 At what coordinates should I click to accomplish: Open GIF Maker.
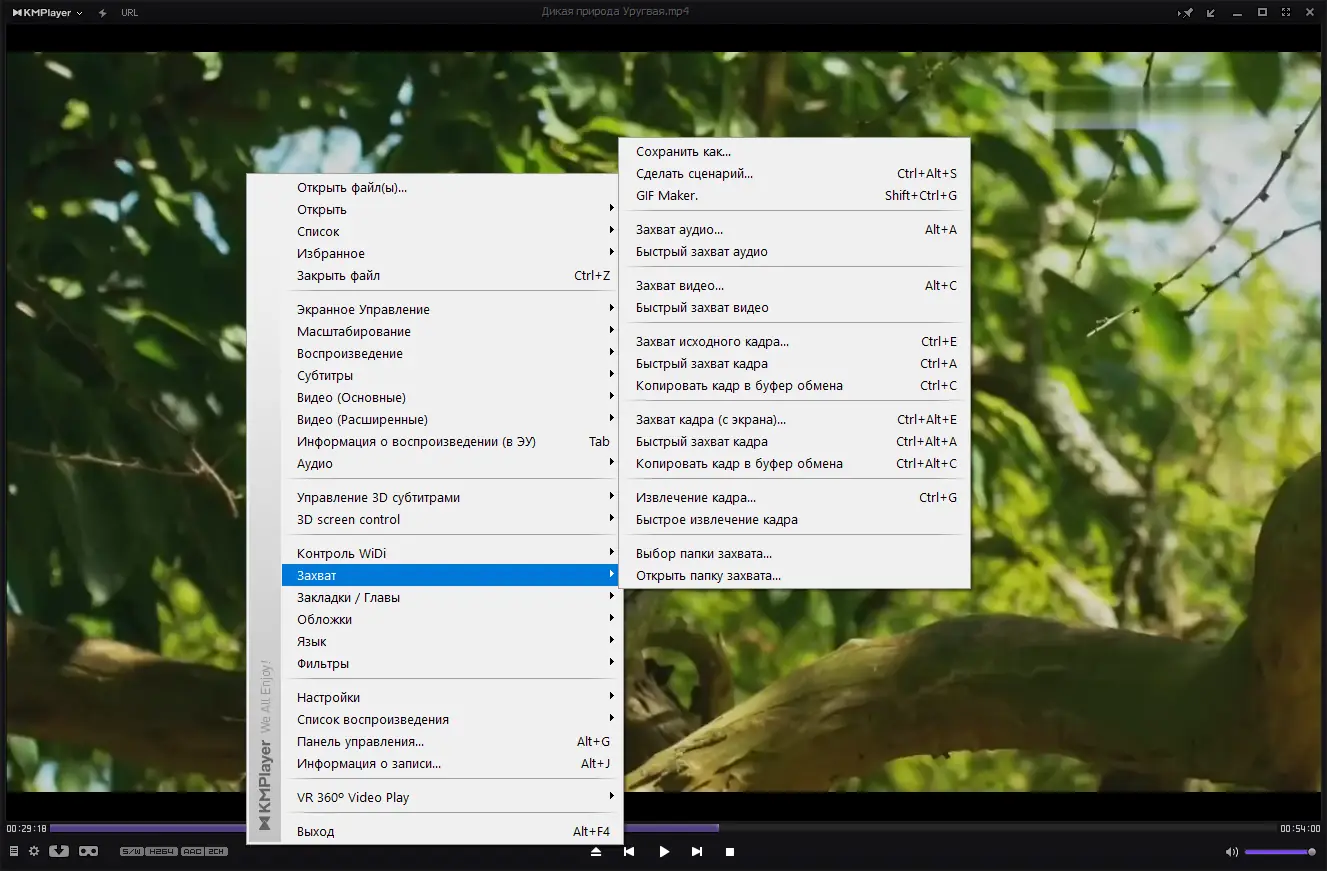pos(795,196)
